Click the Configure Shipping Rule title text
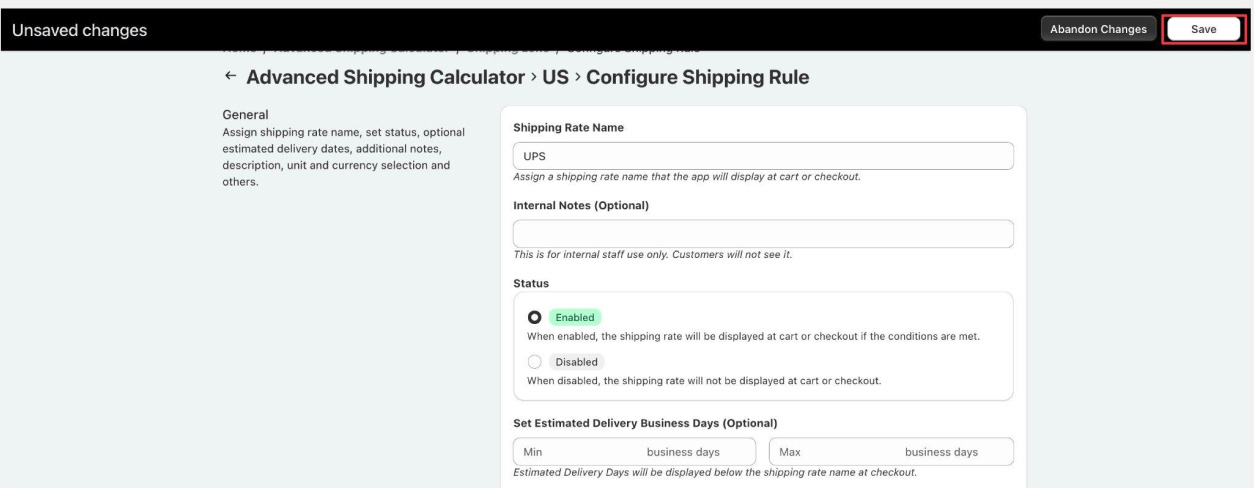This screenshot has height=488, width=1254. point(697,77)
